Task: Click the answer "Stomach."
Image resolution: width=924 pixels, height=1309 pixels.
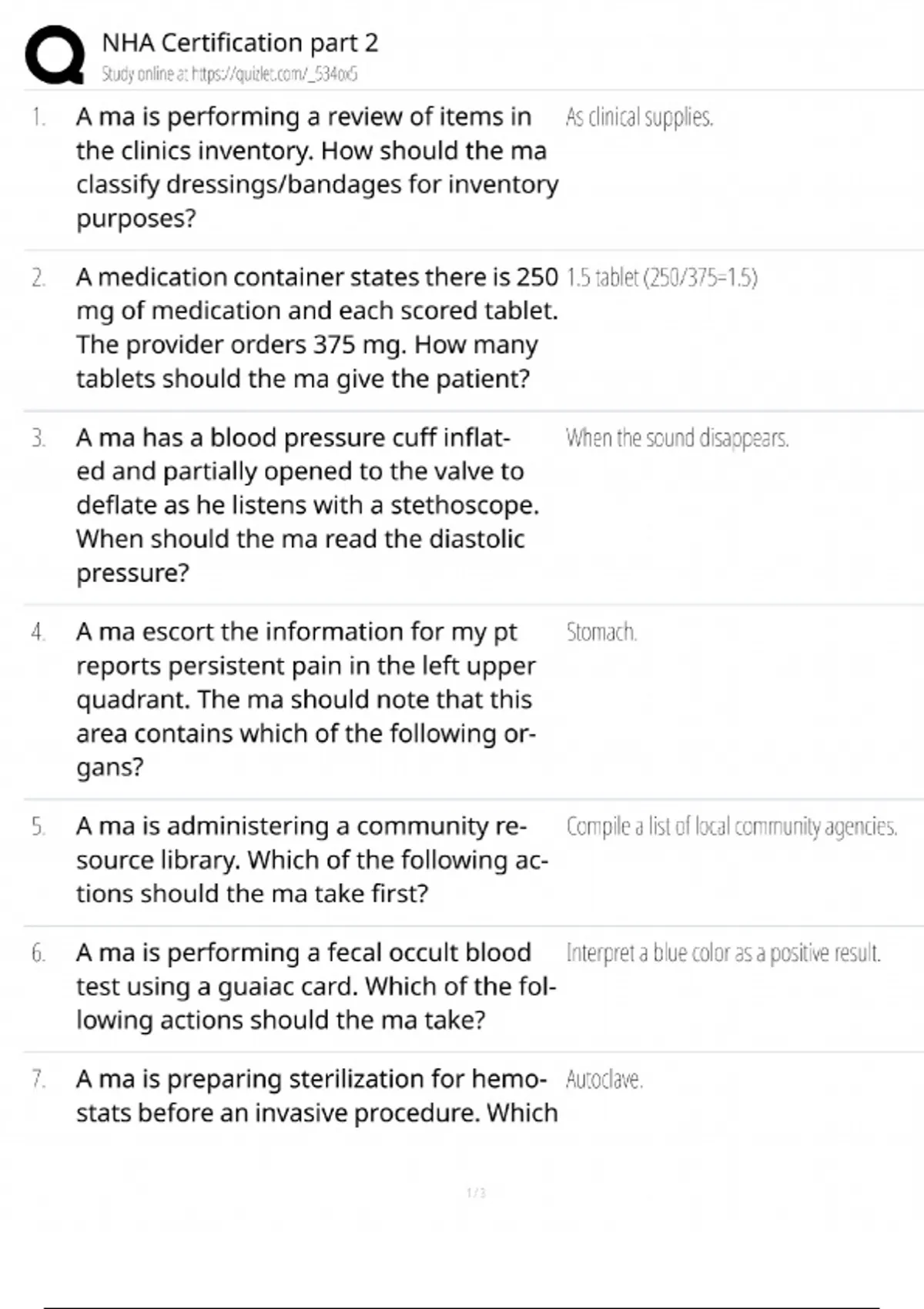Action: 601,632
